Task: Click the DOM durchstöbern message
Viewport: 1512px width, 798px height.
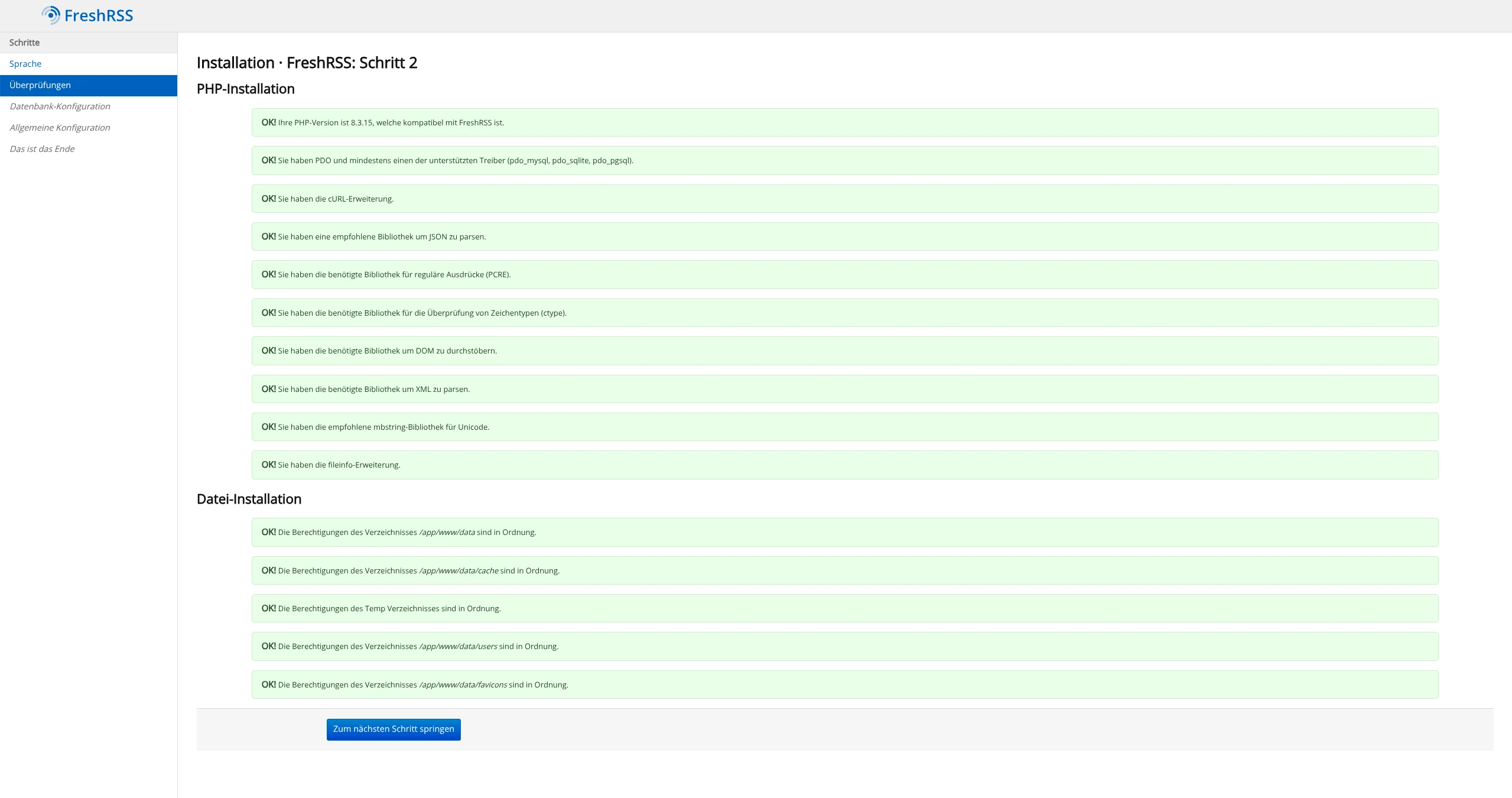Action: pos(845,351)
